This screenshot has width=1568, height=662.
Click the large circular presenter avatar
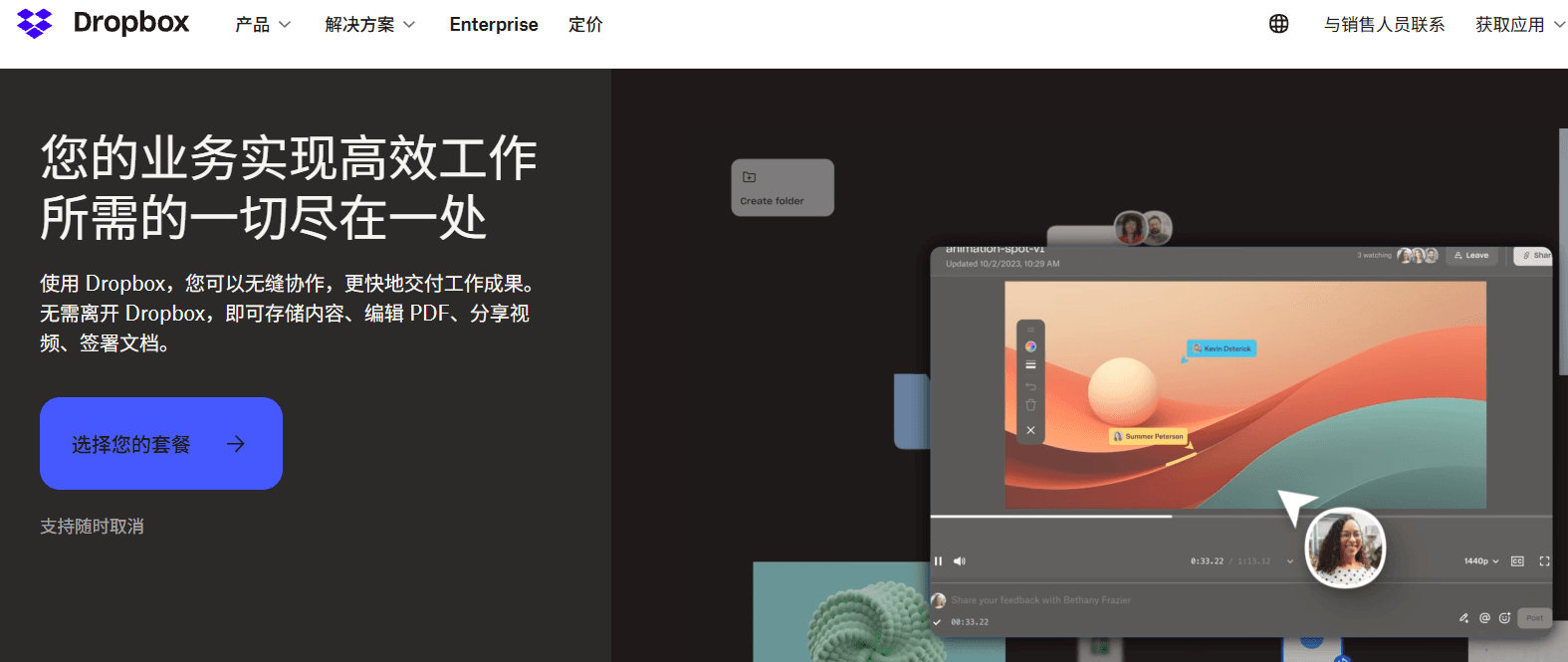pyautogui.click(x=1345, y=547)
